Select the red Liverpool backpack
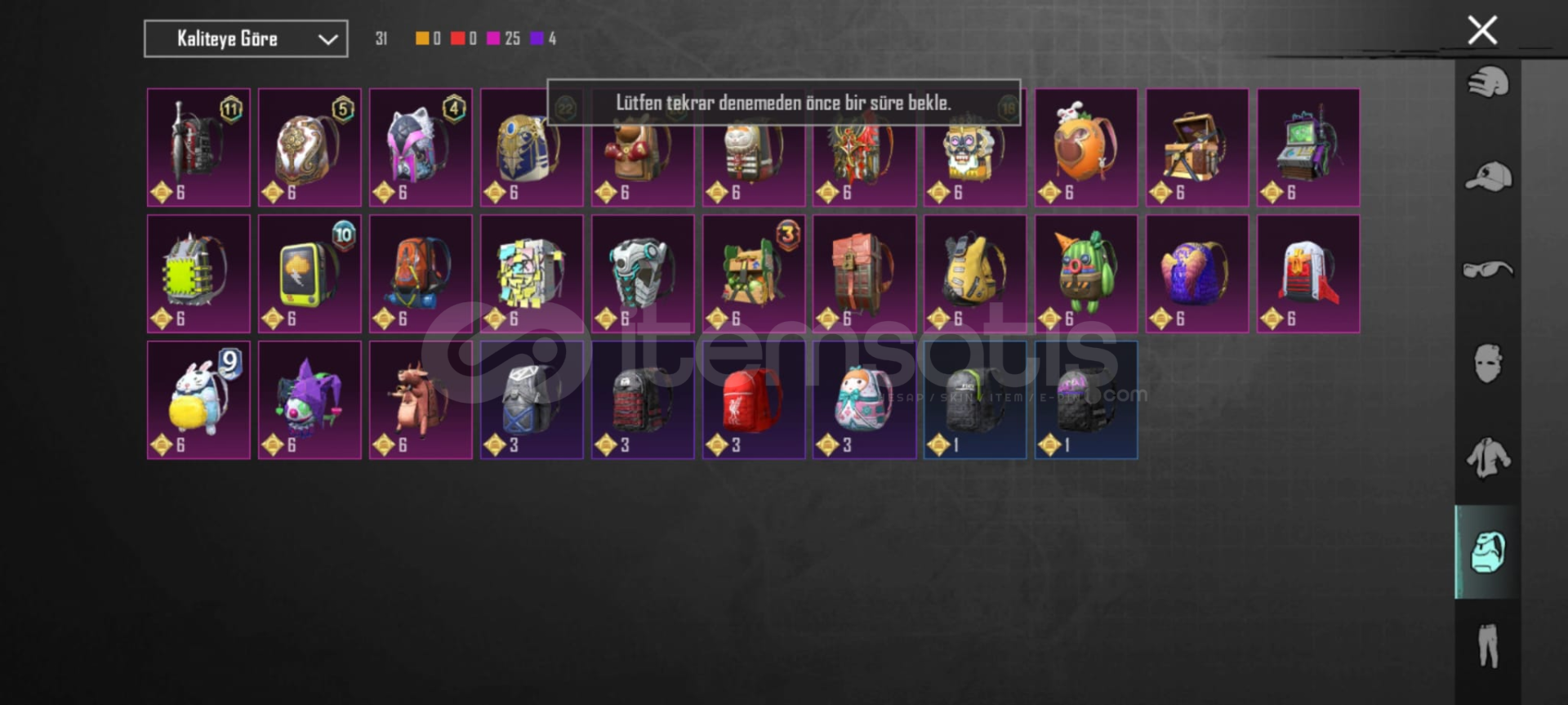Image resolution: width=1568 pixels, height=705 pixels. click(x=754, y=400)
